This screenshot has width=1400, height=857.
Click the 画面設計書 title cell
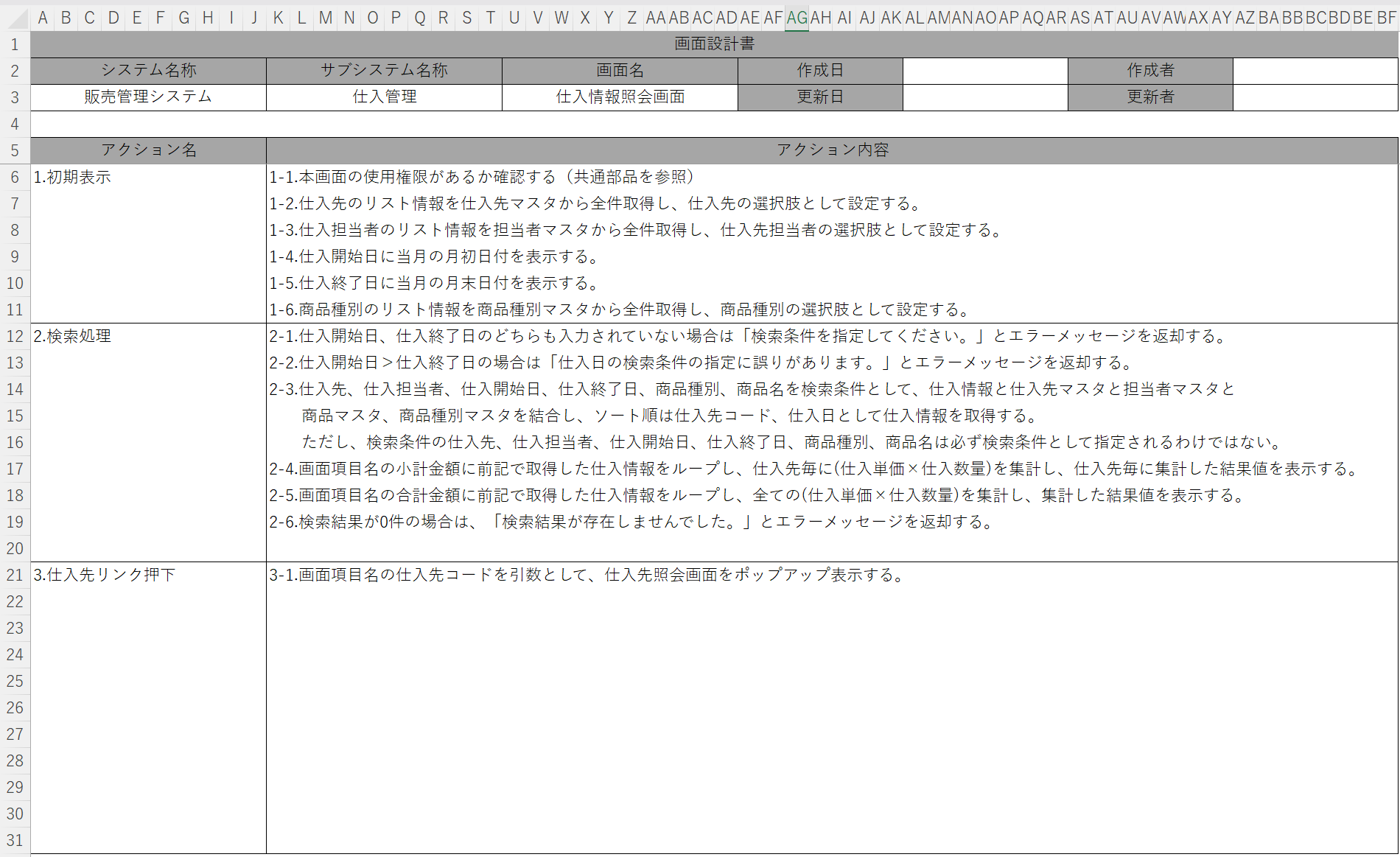tap(714, 44)
